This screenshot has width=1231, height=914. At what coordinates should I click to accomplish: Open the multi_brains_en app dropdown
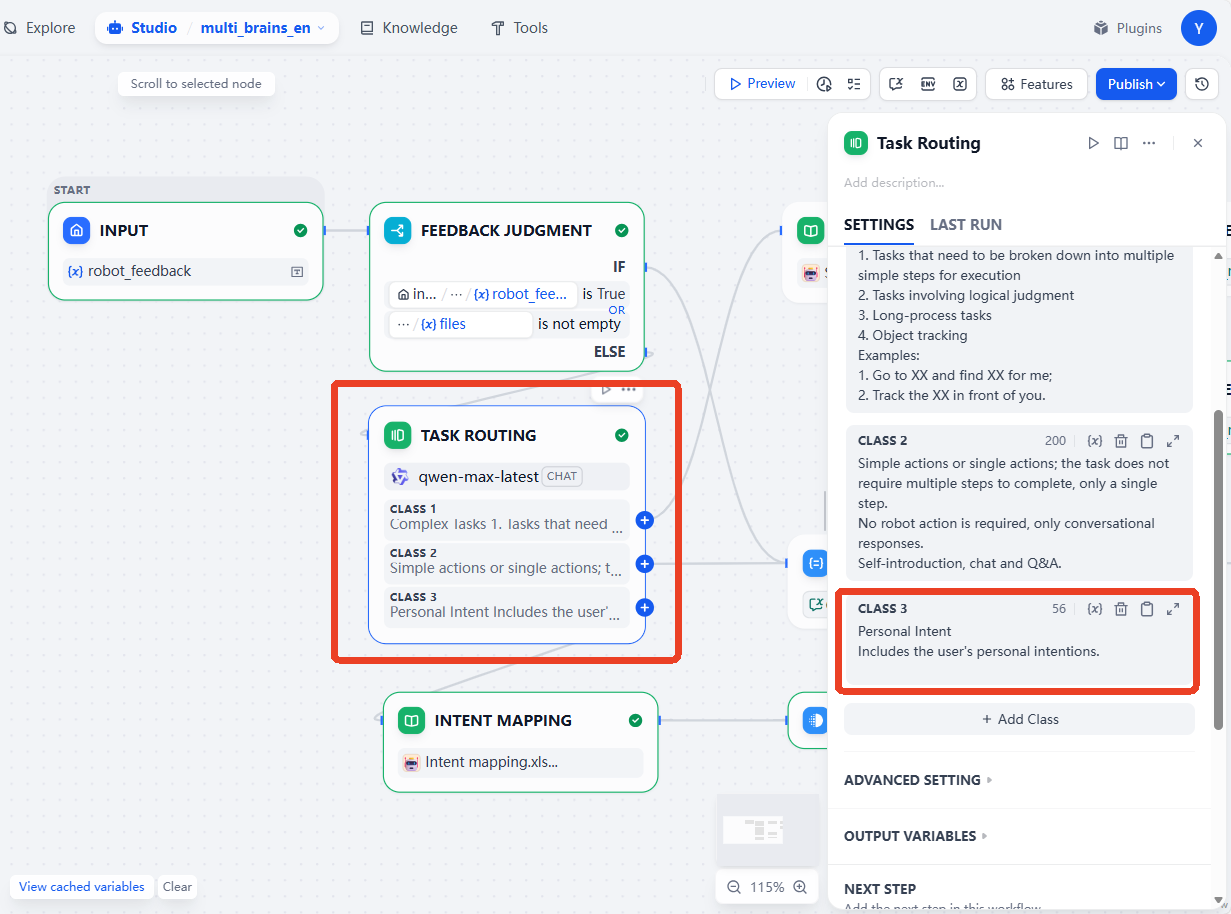pos(263,28)
